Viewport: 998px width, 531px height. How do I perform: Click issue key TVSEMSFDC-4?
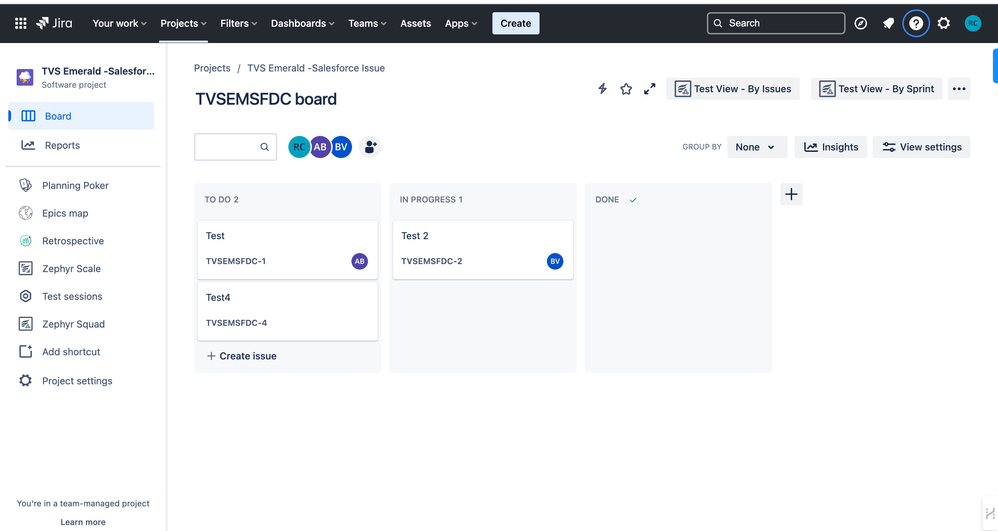[x=236, y=323]
